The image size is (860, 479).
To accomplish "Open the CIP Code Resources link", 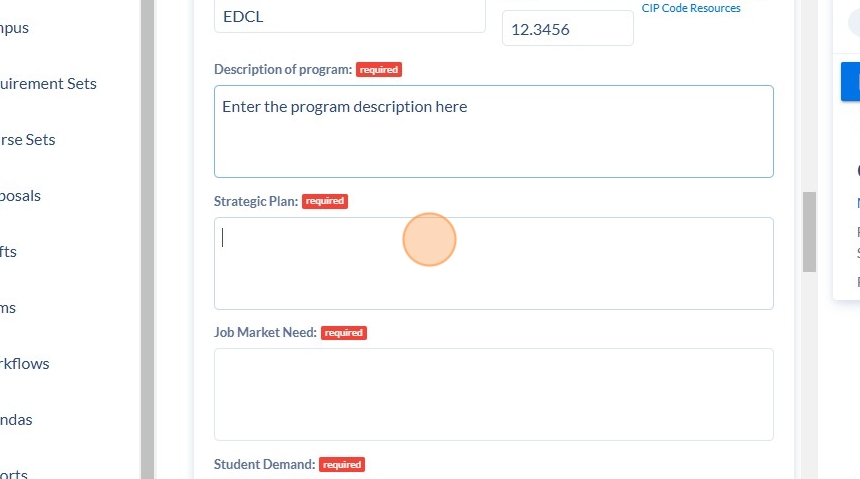I will click(x=691, y=8).
